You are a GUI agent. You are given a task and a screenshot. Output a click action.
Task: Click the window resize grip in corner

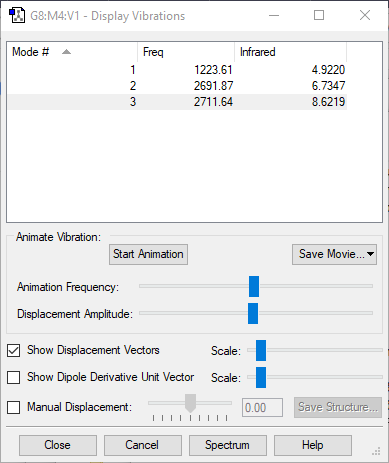[376, 452]
